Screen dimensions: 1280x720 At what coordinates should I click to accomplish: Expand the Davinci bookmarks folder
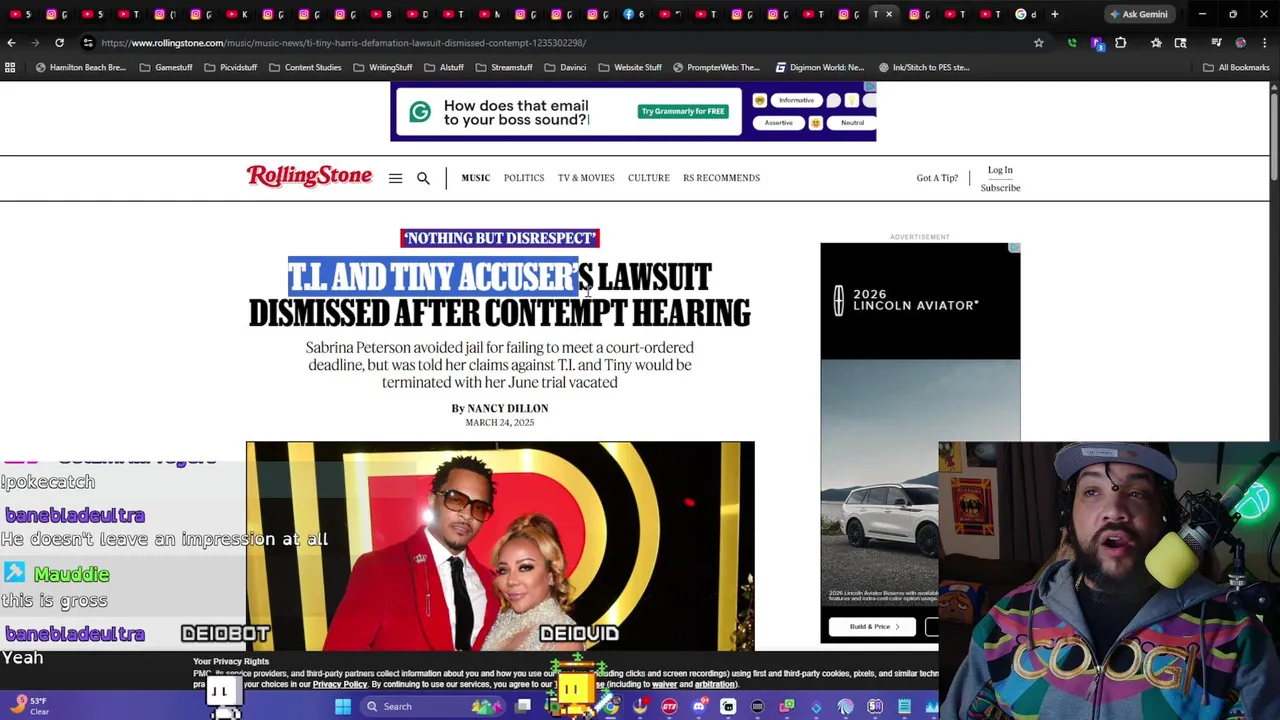[x=565, y=67]
